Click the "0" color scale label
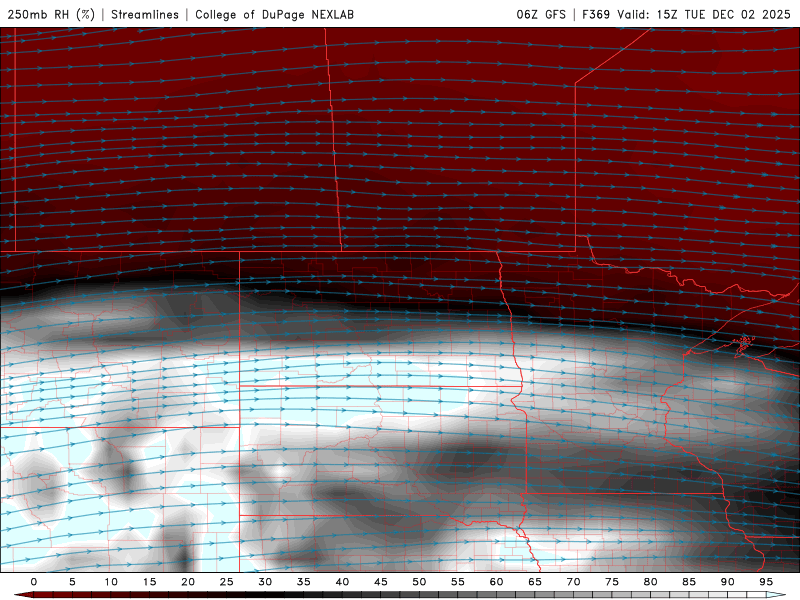 point(34,582)
